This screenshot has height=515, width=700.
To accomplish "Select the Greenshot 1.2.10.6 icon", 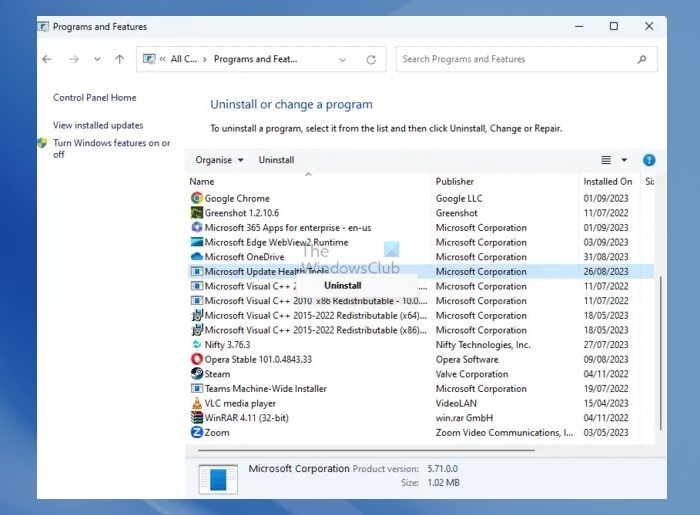I will [196, 212].
